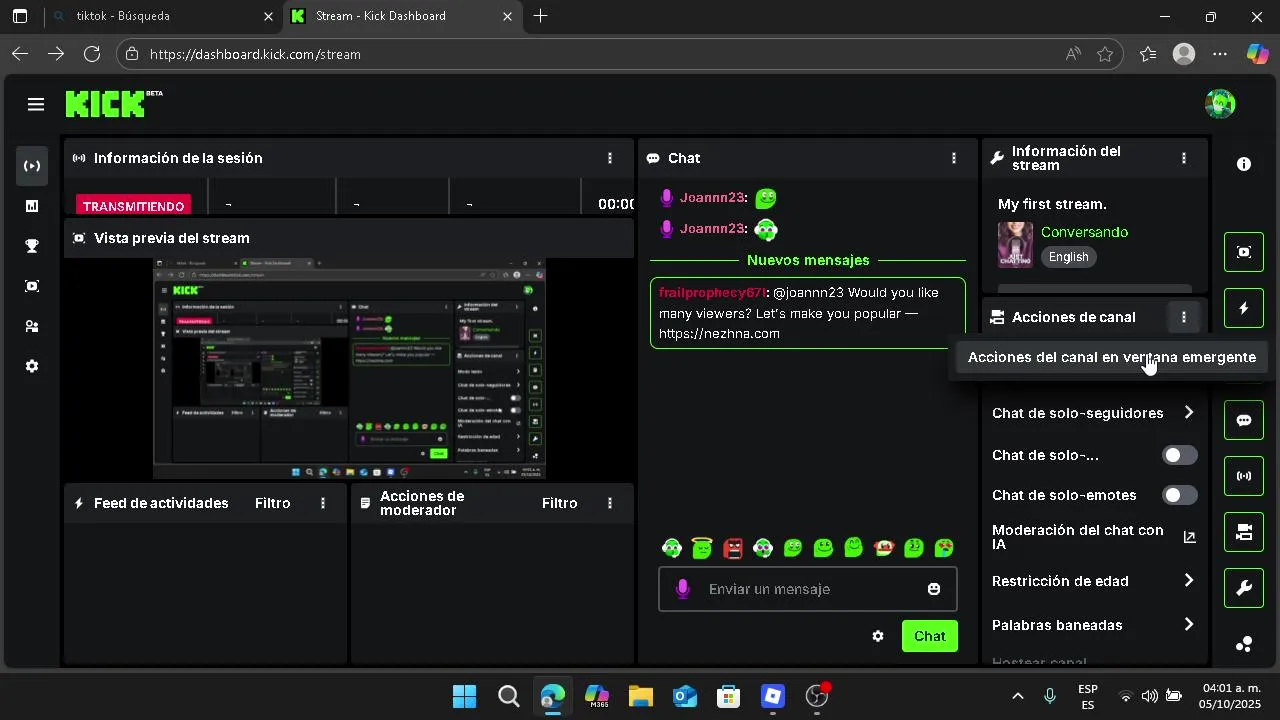Open the hamburger menu beside the Kick logo
This screenshot has height=720, width=1280.
click(36, 104)
